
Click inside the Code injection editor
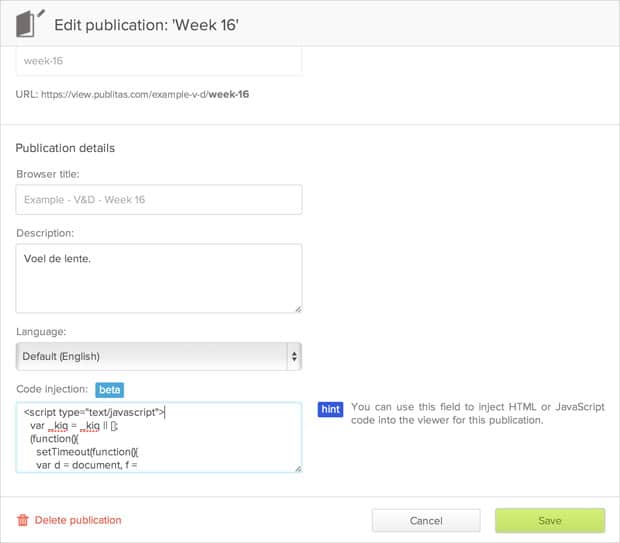(158, 437)
